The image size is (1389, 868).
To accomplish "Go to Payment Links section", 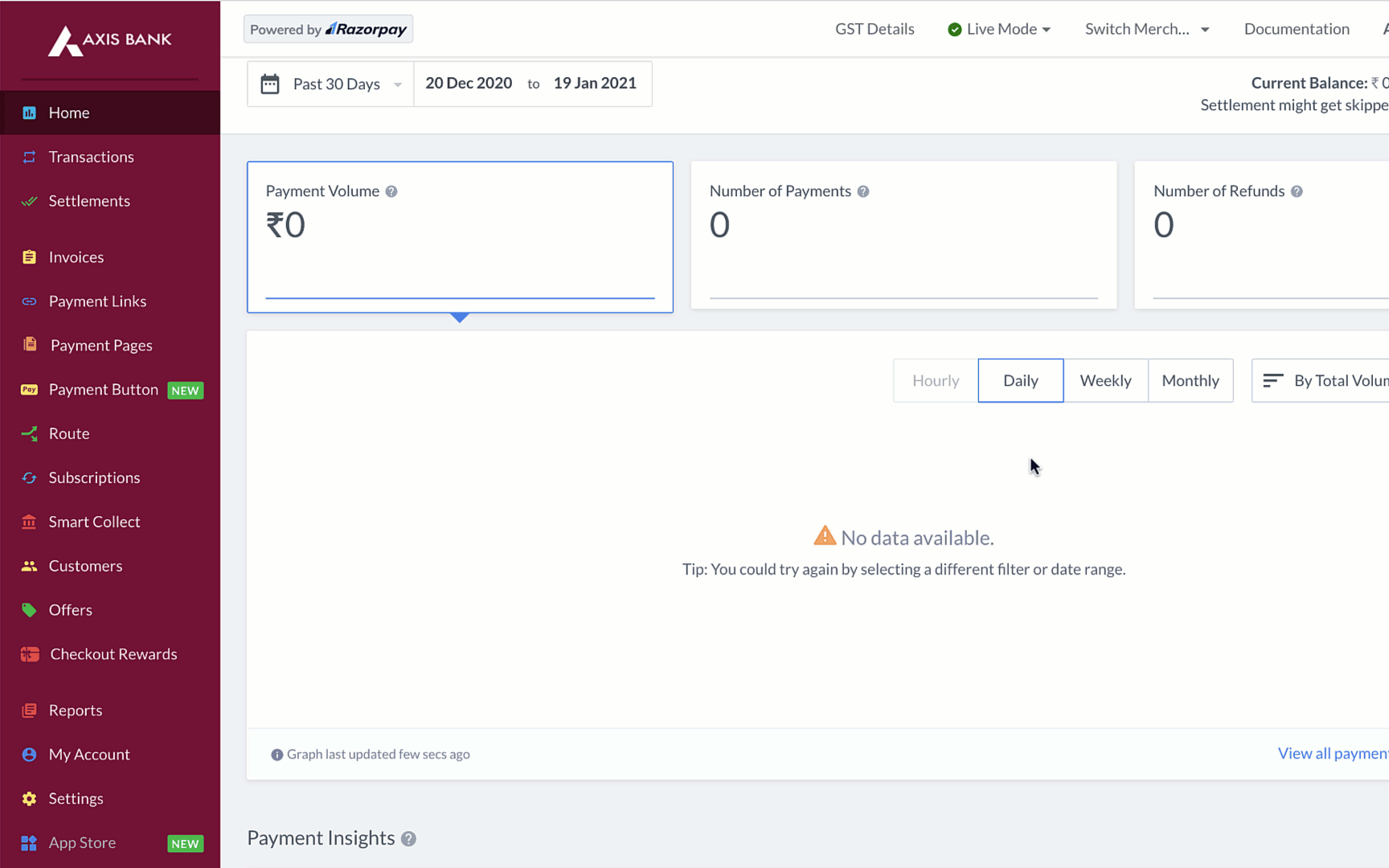I will [x=97, y=301].
